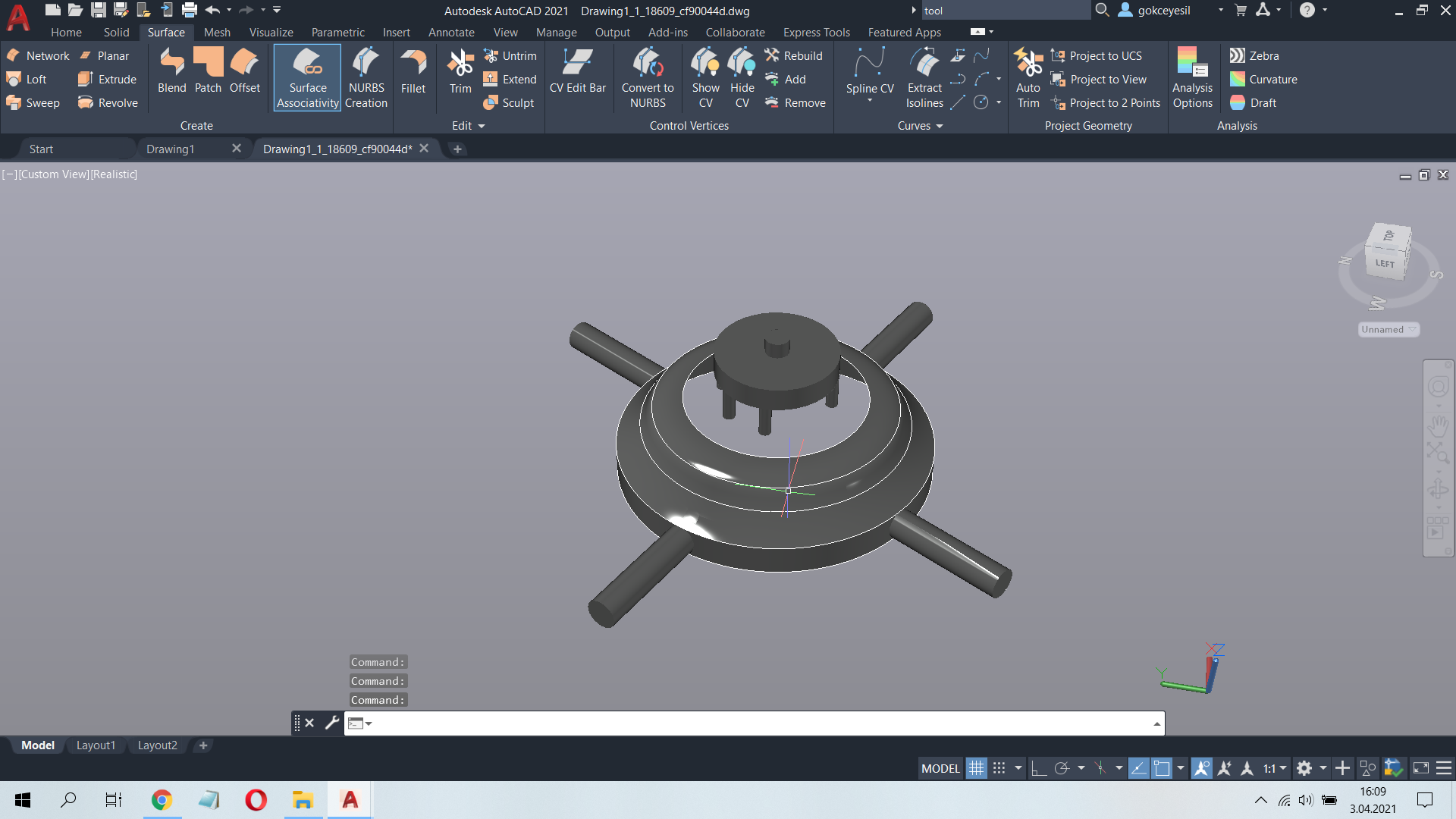The width and height of the screenshot is (1456, 819).
Task: Open recent commands dropdown in command line
Action: (360, 723)
